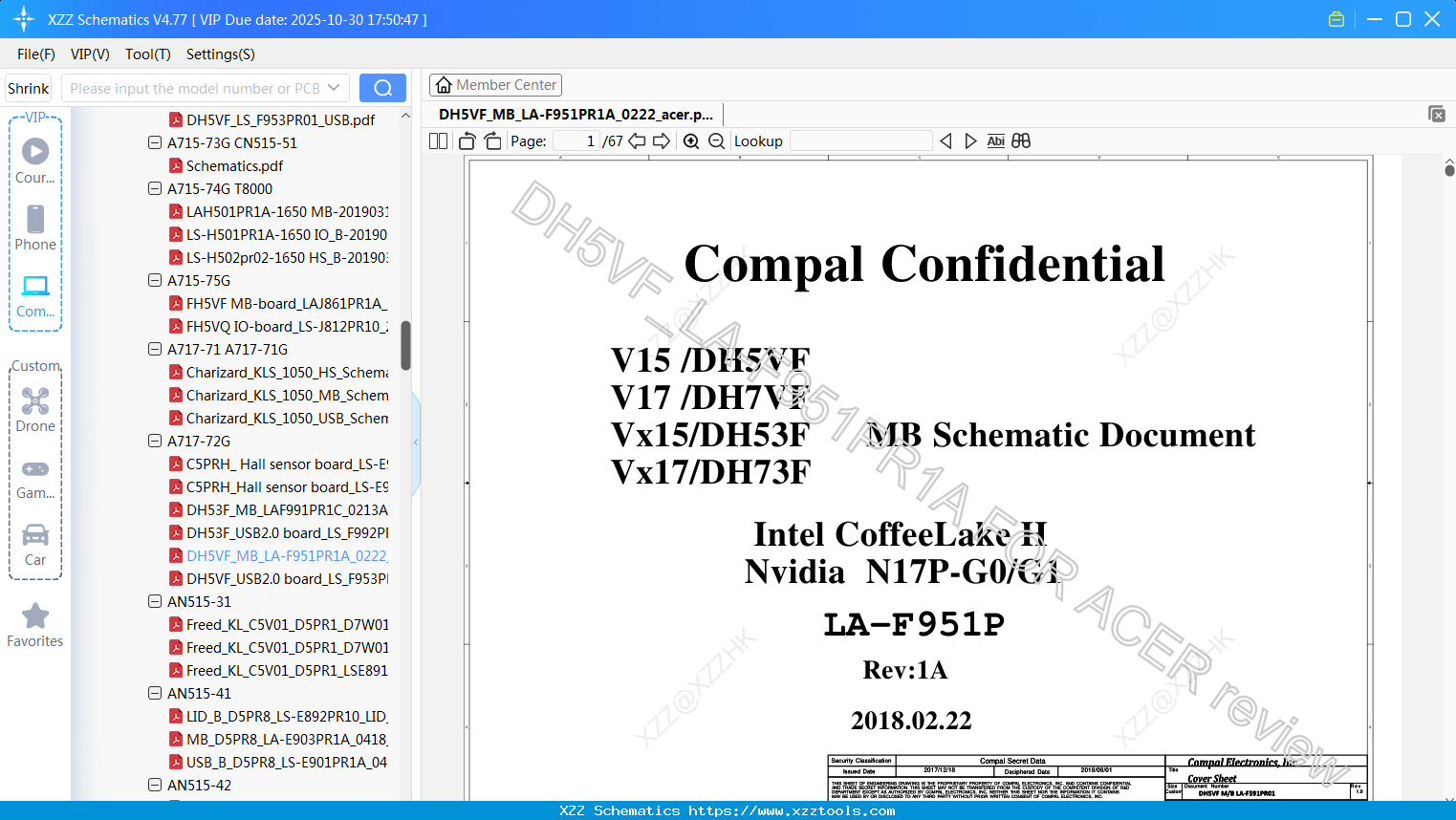Click the Shrink button

pos(29,88)
